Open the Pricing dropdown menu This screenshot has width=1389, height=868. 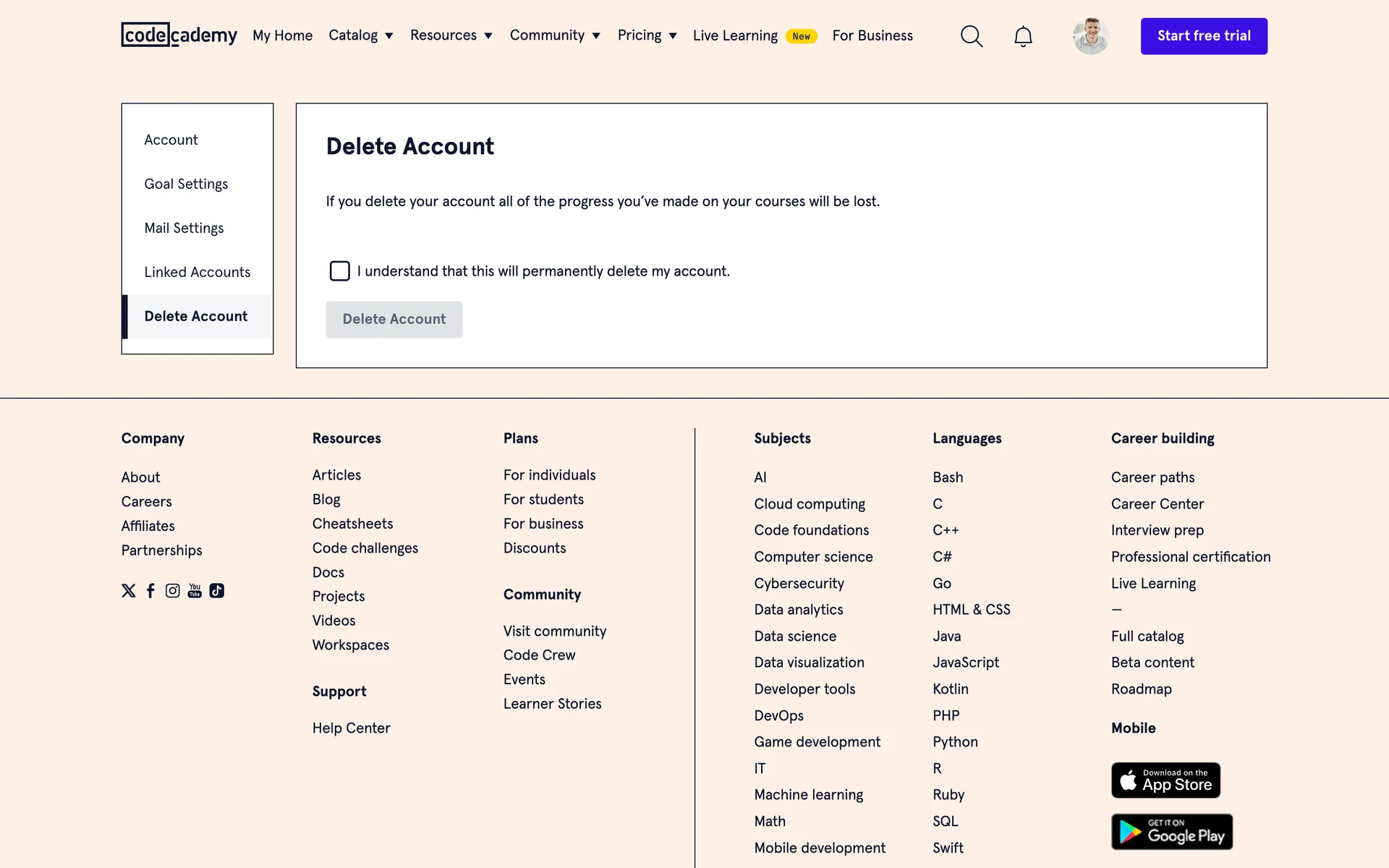(x=647, y=35)
